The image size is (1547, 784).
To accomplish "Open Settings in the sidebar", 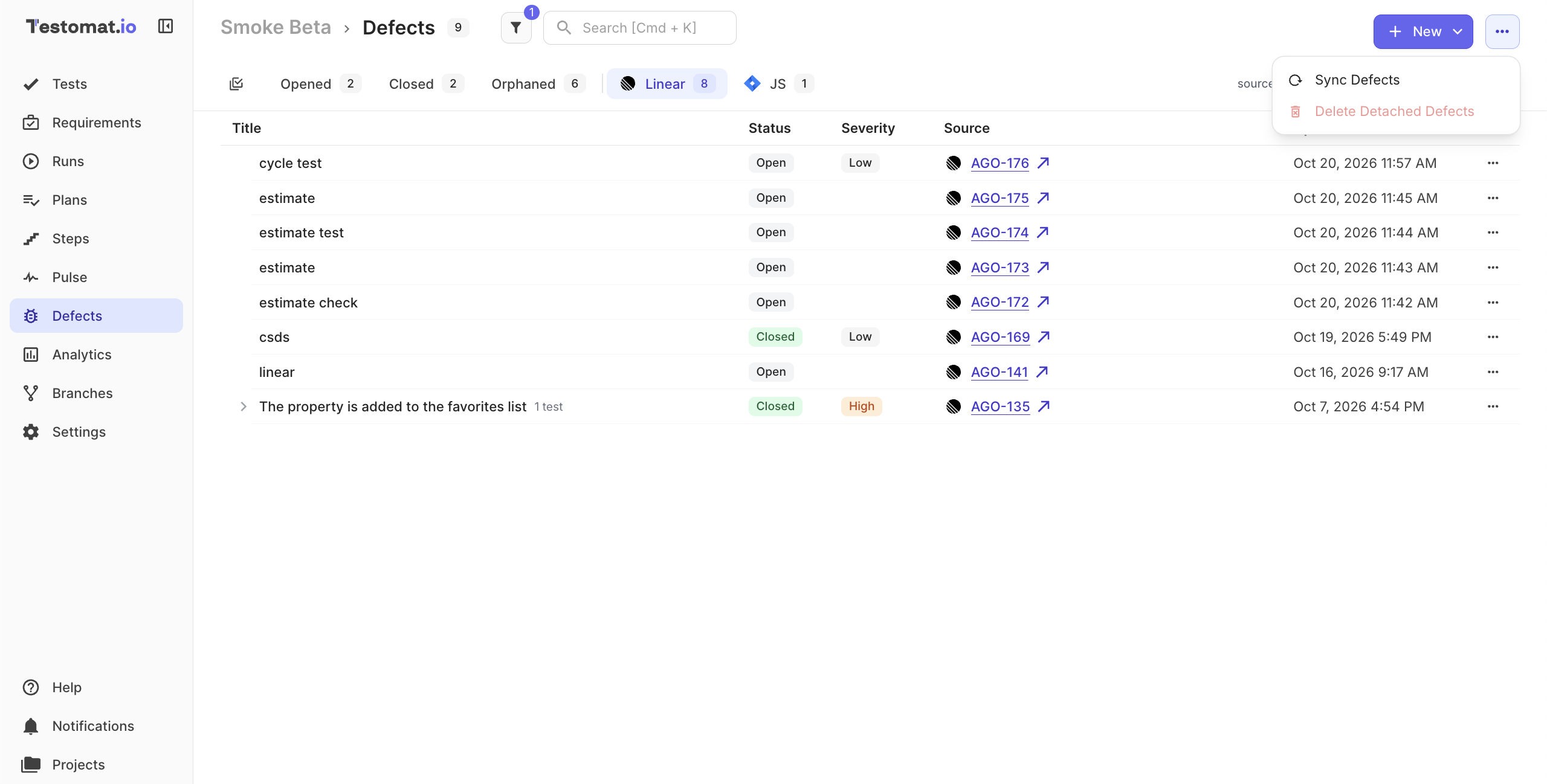I will [96, 432].
